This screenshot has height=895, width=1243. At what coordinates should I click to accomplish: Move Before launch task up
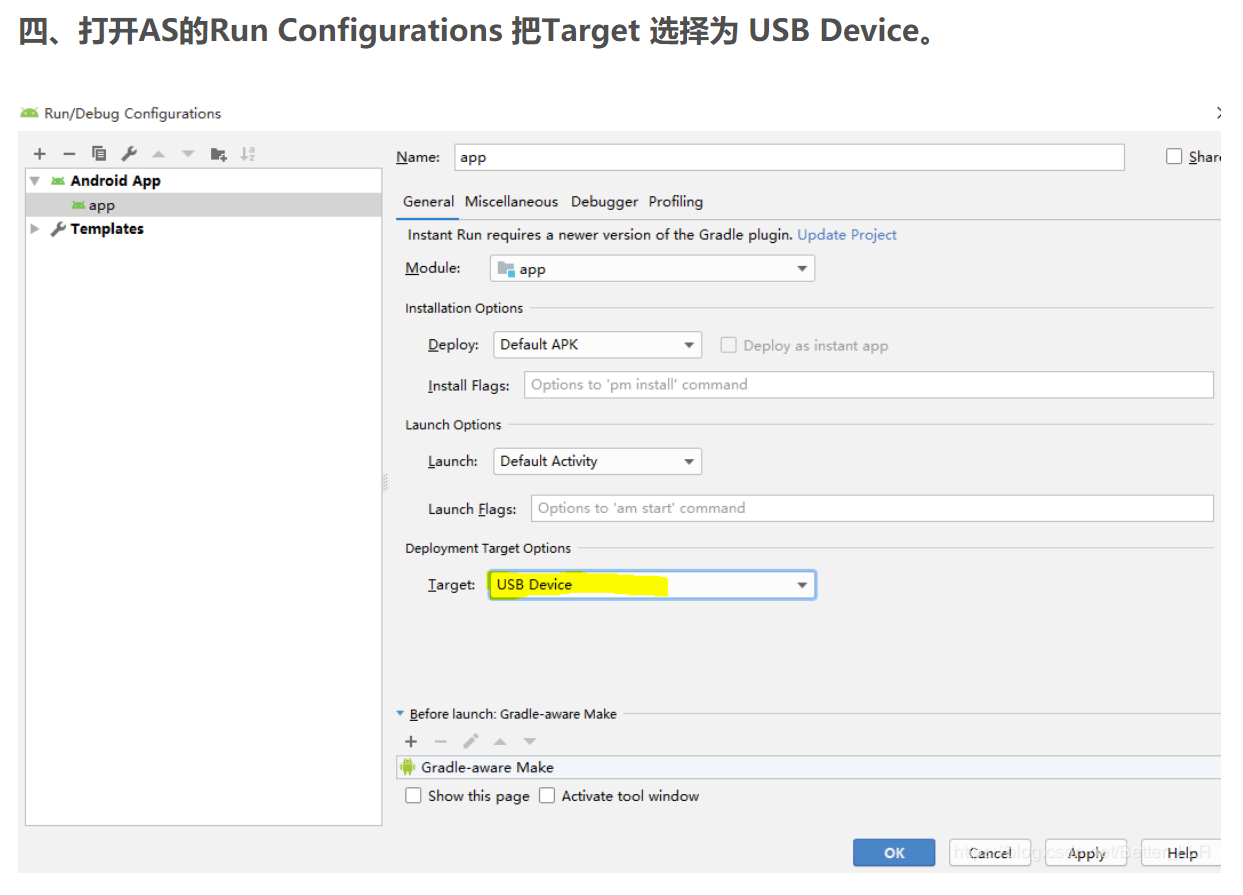pos(500,741)
